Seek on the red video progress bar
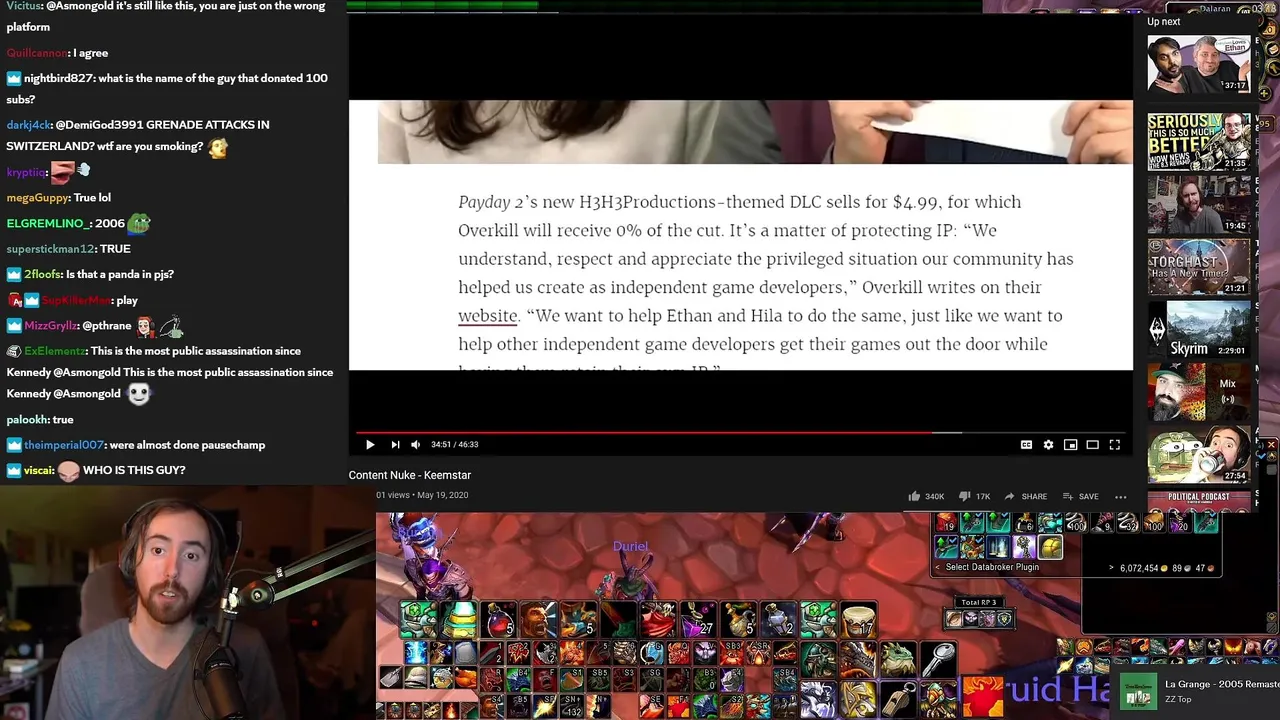 pos(740,433)
